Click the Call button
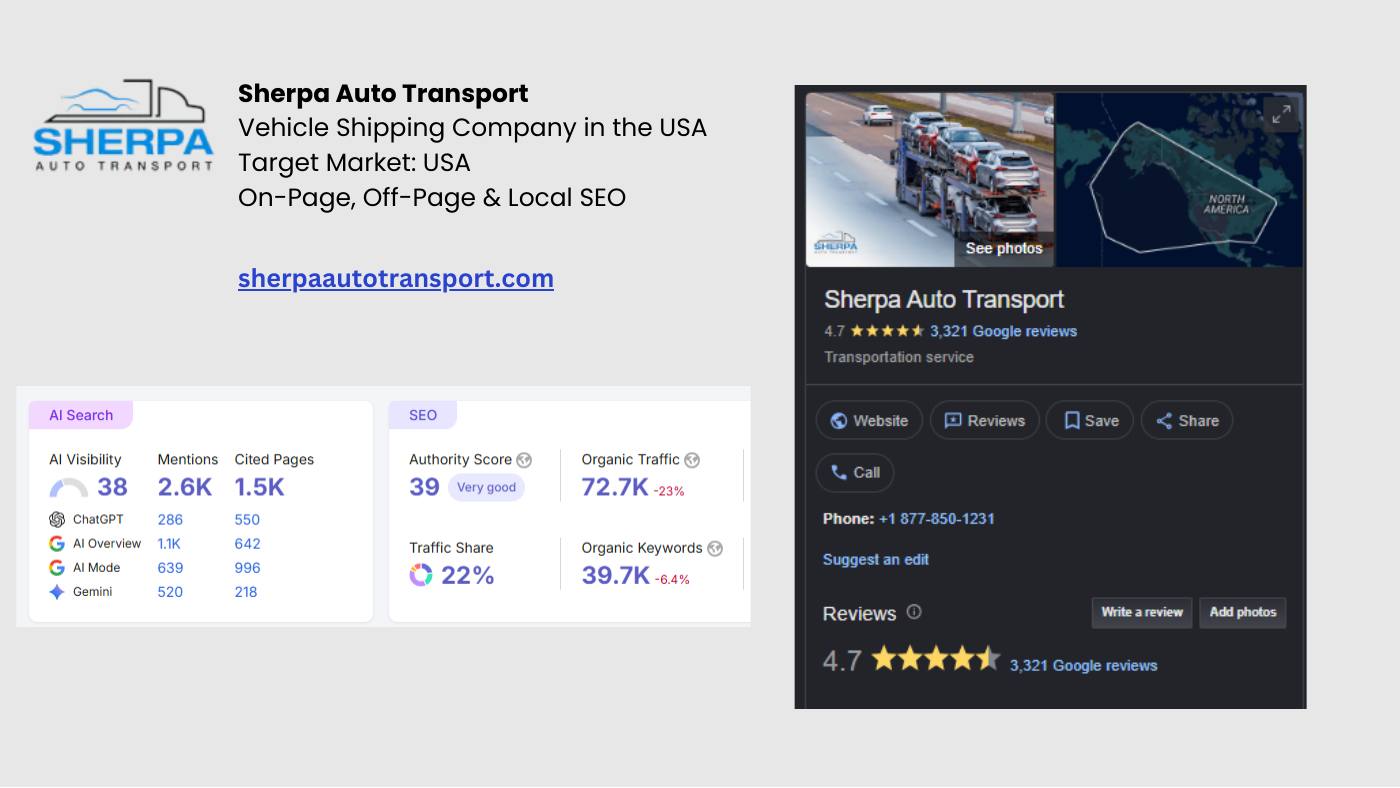This screenshot has height=788, width=1400. 855,472
